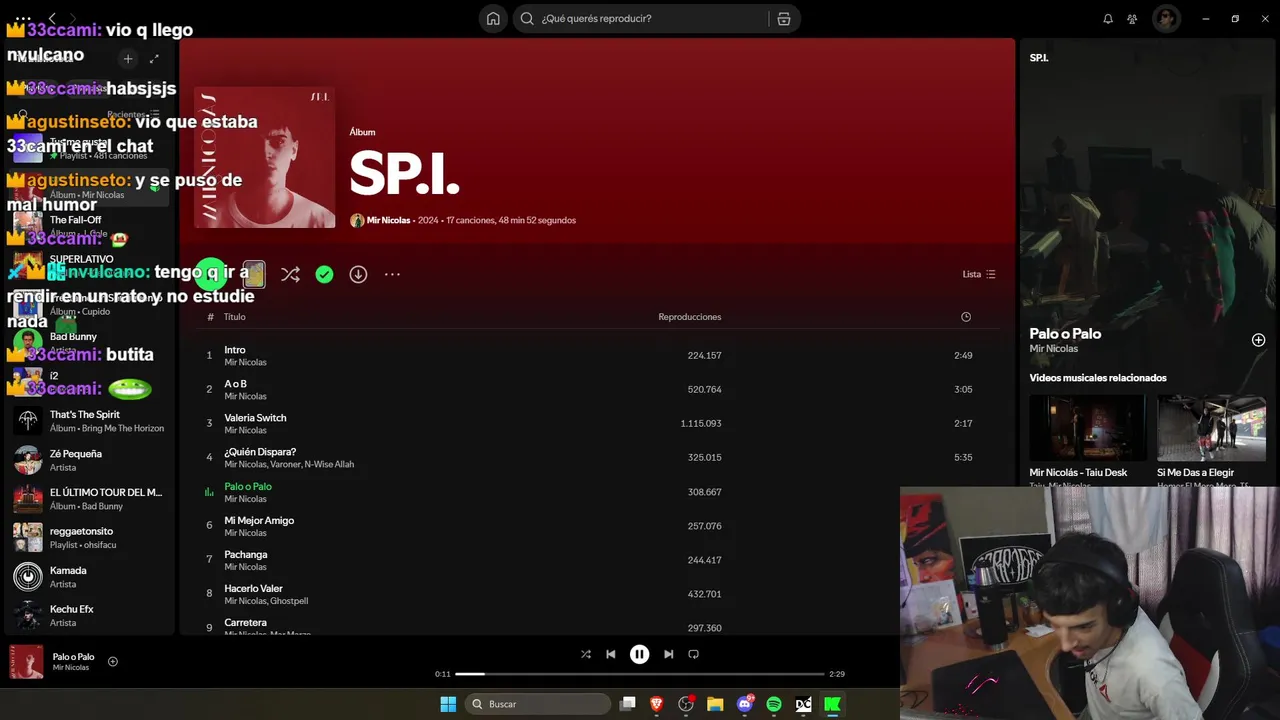Open Kick app from taskbar
The image size is (1280, 720).
tap(832, 704)
